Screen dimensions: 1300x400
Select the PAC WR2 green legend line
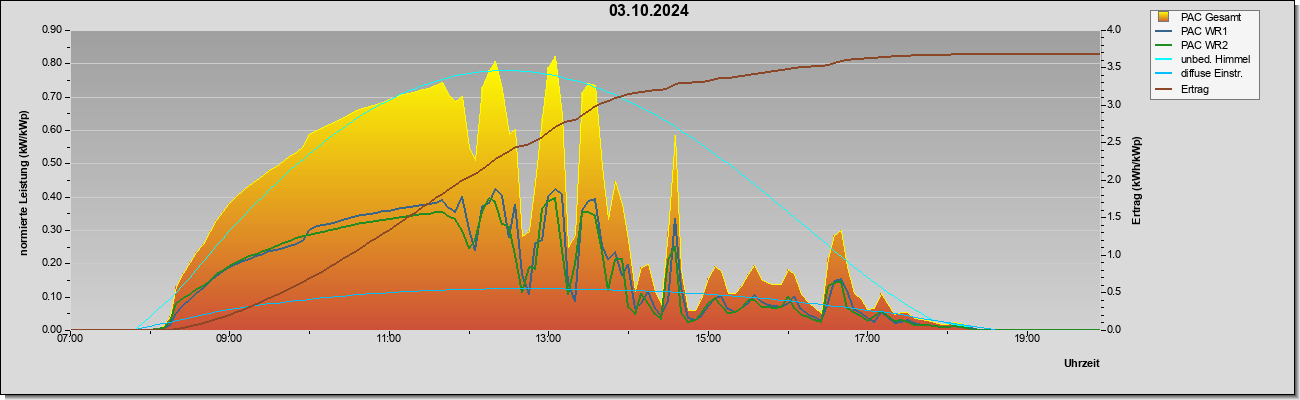[1165, 45]
